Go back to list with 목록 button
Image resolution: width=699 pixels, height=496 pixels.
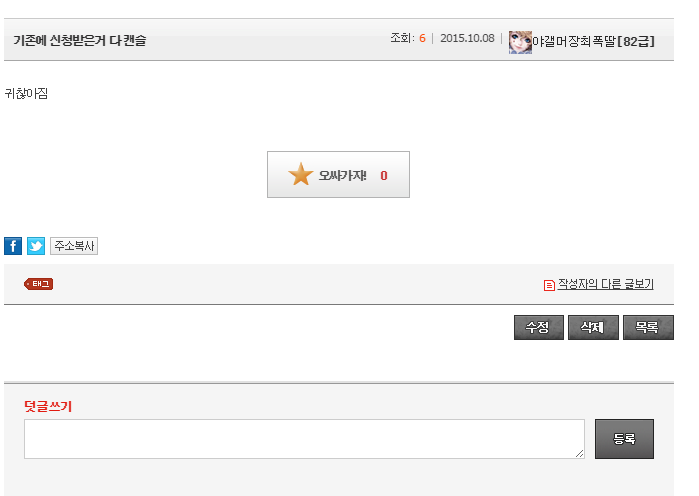pyautogui.click(x=648, y=327)
